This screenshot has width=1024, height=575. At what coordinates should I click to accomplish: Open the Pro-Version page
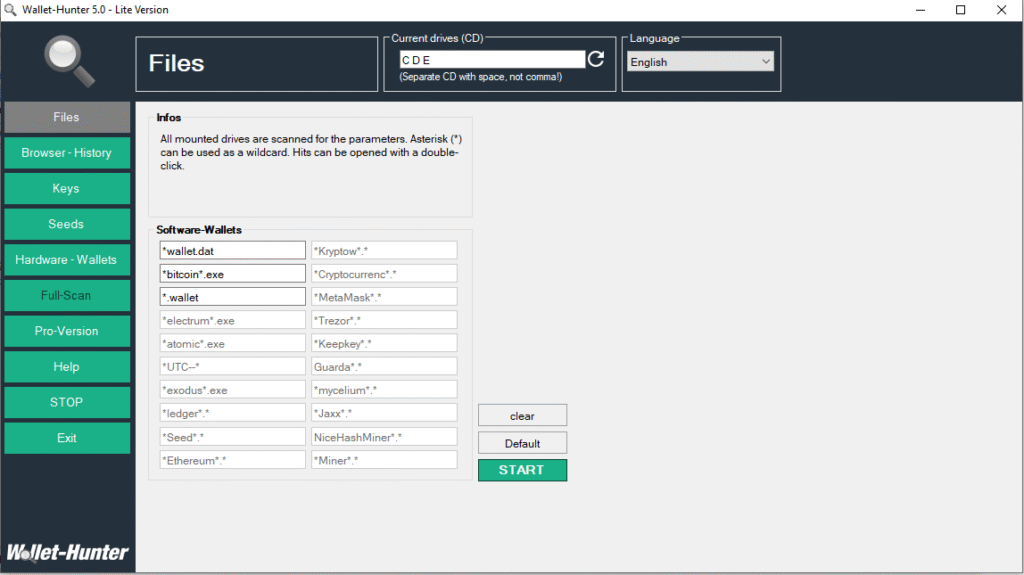tap(67, 331)
